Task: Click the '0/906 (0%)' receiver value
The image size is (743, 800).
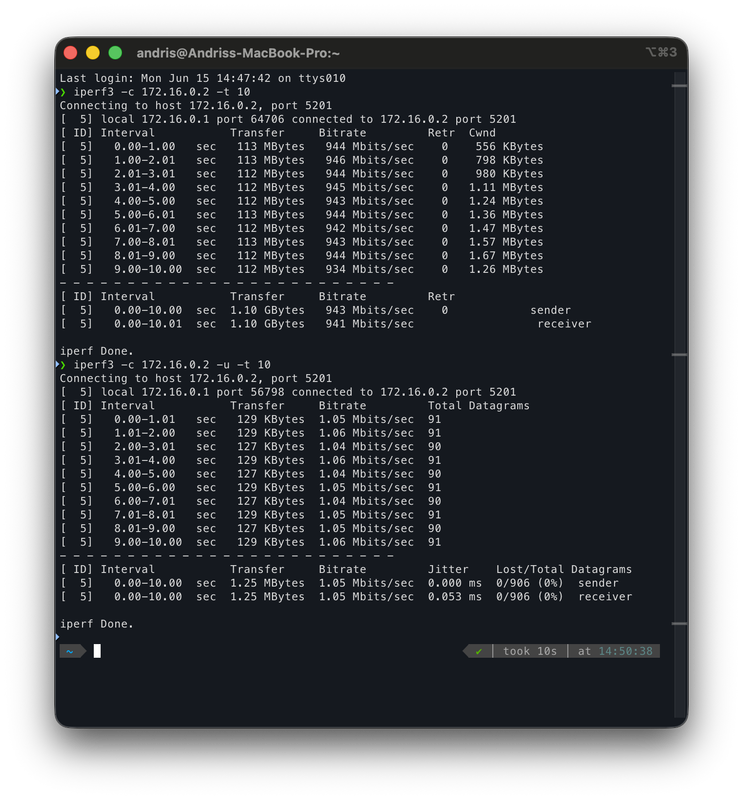Action: [x=530, y=597]
